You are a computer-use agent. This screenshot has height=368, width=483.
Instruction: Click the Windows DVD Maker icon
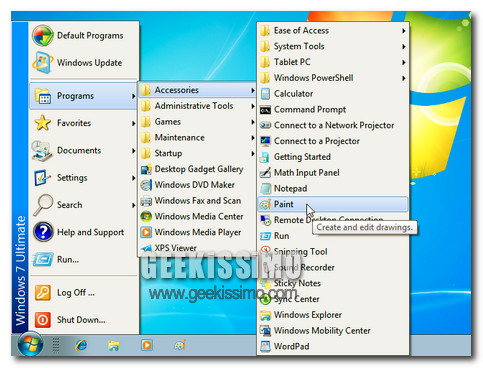coord(146,185)
